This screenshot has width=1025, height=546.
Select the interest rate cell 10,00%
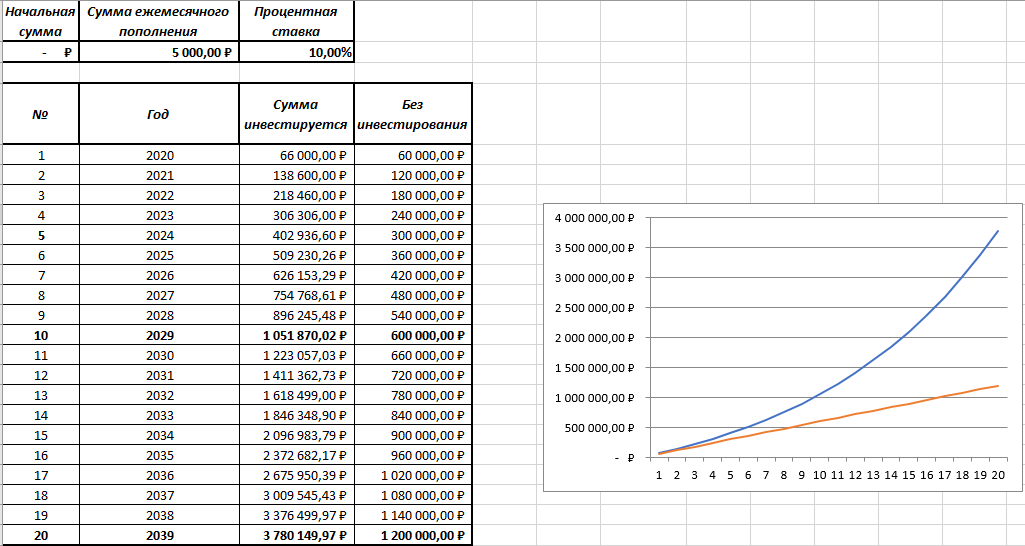click(x=296, y=52)
